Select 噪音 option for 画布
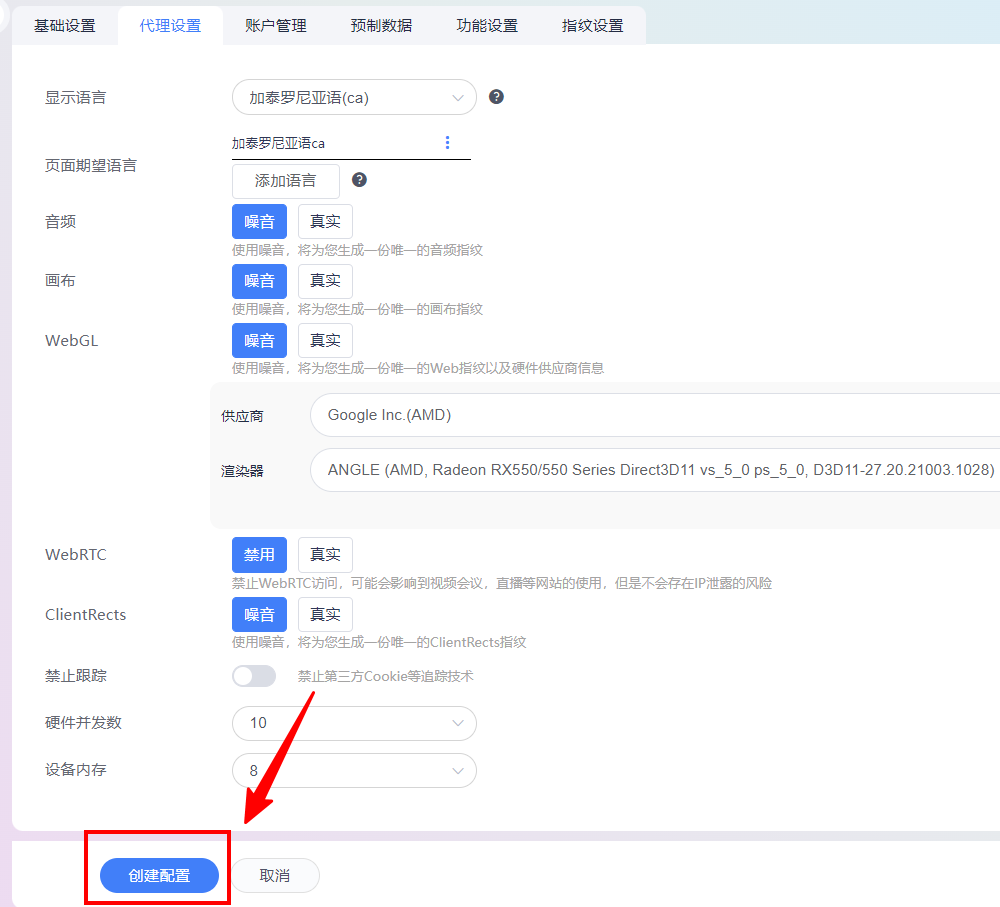Screen dimensions: 1000x907 [259, 281]
